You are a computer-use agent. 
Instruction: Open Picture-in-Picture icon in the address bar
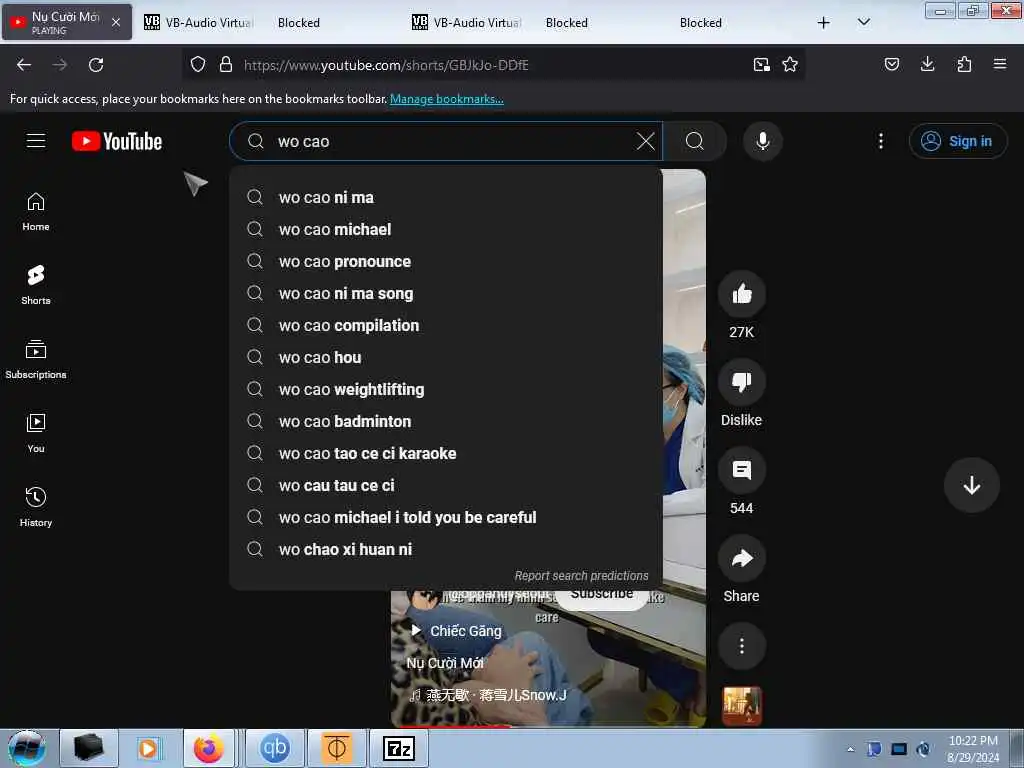(x=761, y=64)
